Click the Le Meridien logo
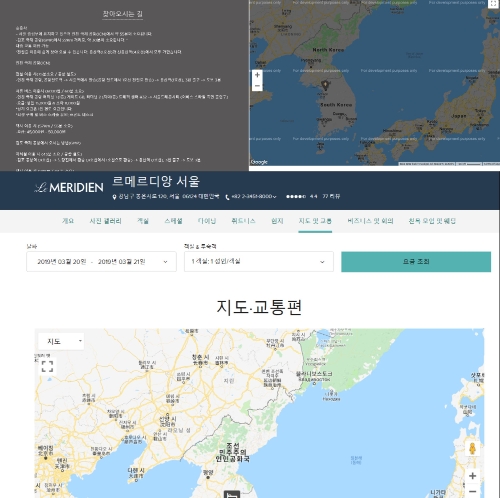The width and height of the screenshot is (500, 498). (69, 188)
